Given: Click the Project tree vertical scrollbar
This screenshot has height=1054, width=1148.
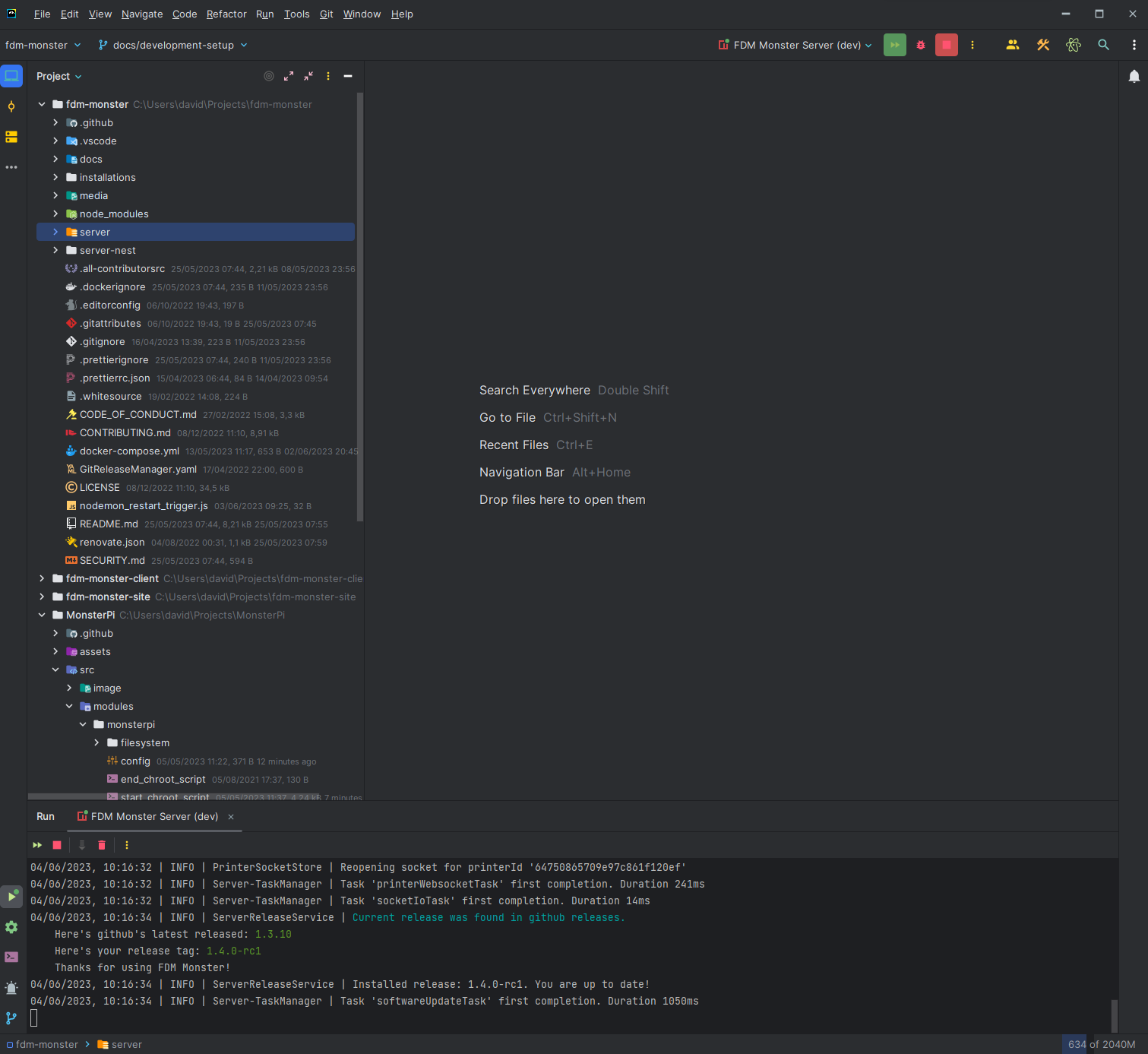Looking at the screenshot, I should (359, 307).
